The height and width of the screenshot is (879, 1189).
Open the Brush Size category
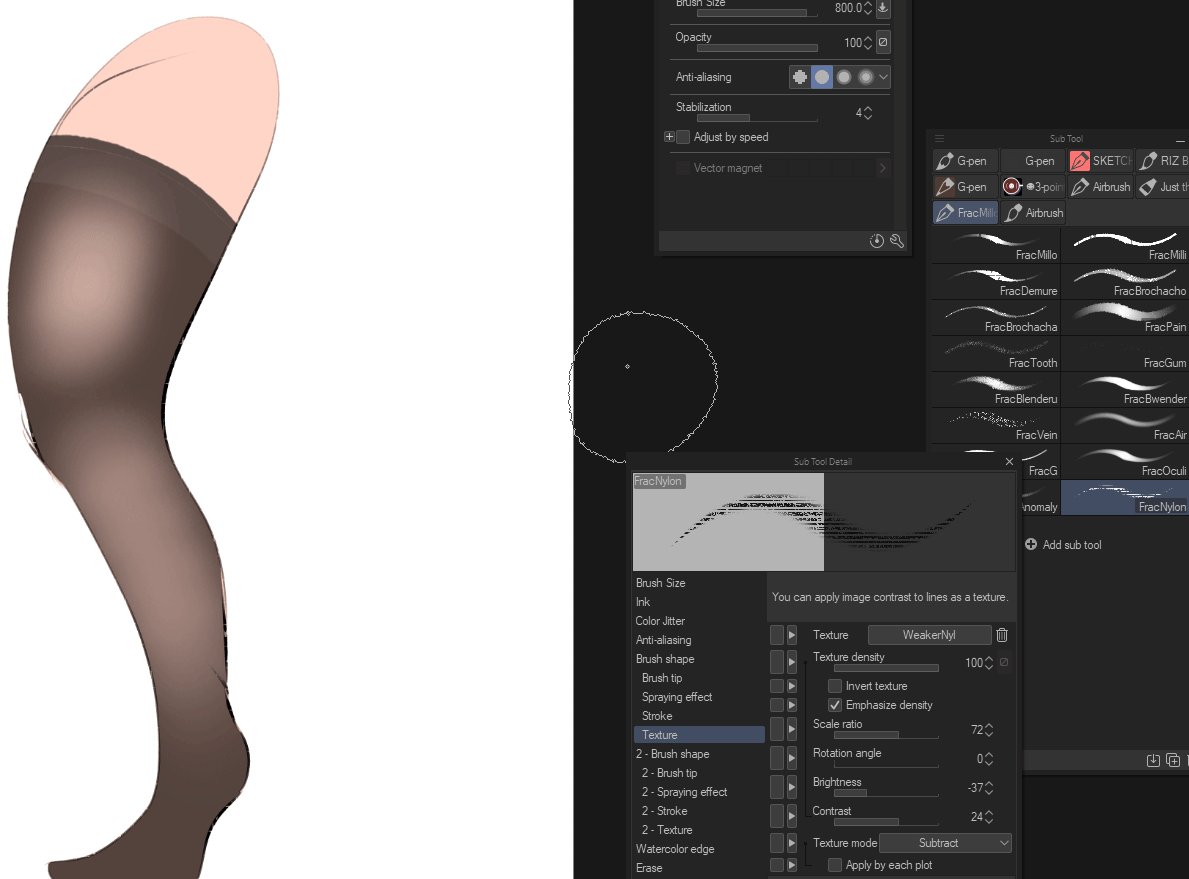pos(660,582)
